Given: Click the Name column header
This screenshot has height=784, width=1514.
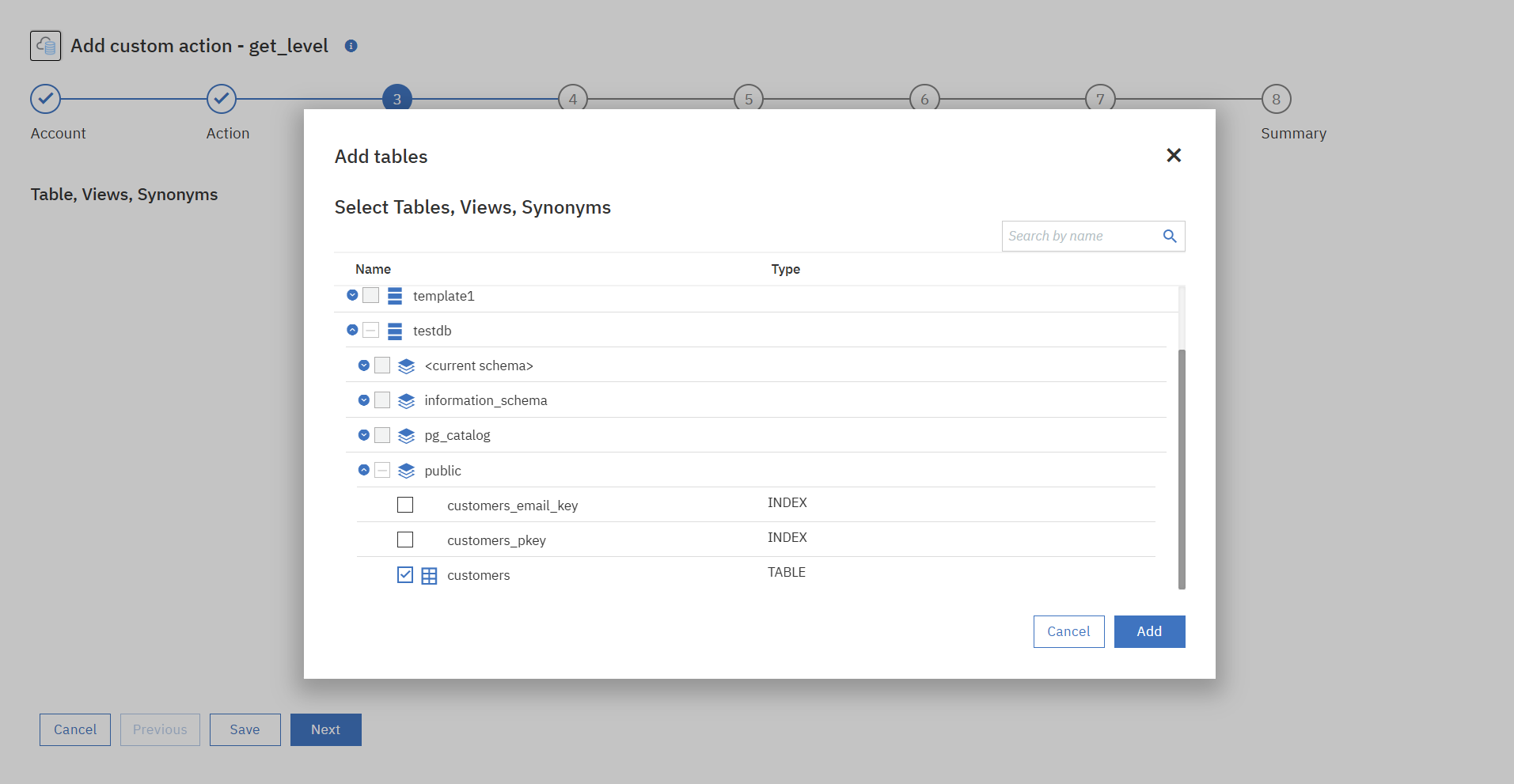Looking at the screenshot, I should click(373, 269).
